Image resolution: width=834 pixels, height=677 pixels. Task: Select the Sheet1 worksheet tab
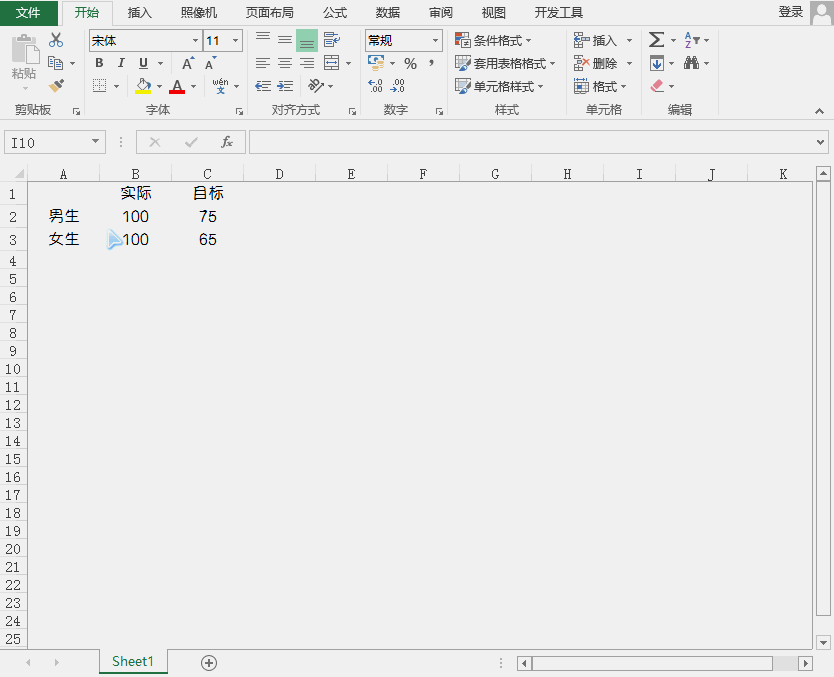[133, 661]
